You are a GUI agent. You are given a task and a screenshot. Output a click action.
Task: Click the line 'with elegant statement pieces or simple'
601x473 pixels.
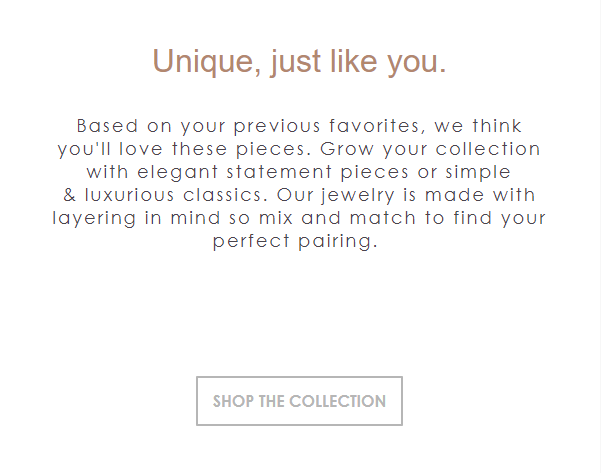(299, 172)
